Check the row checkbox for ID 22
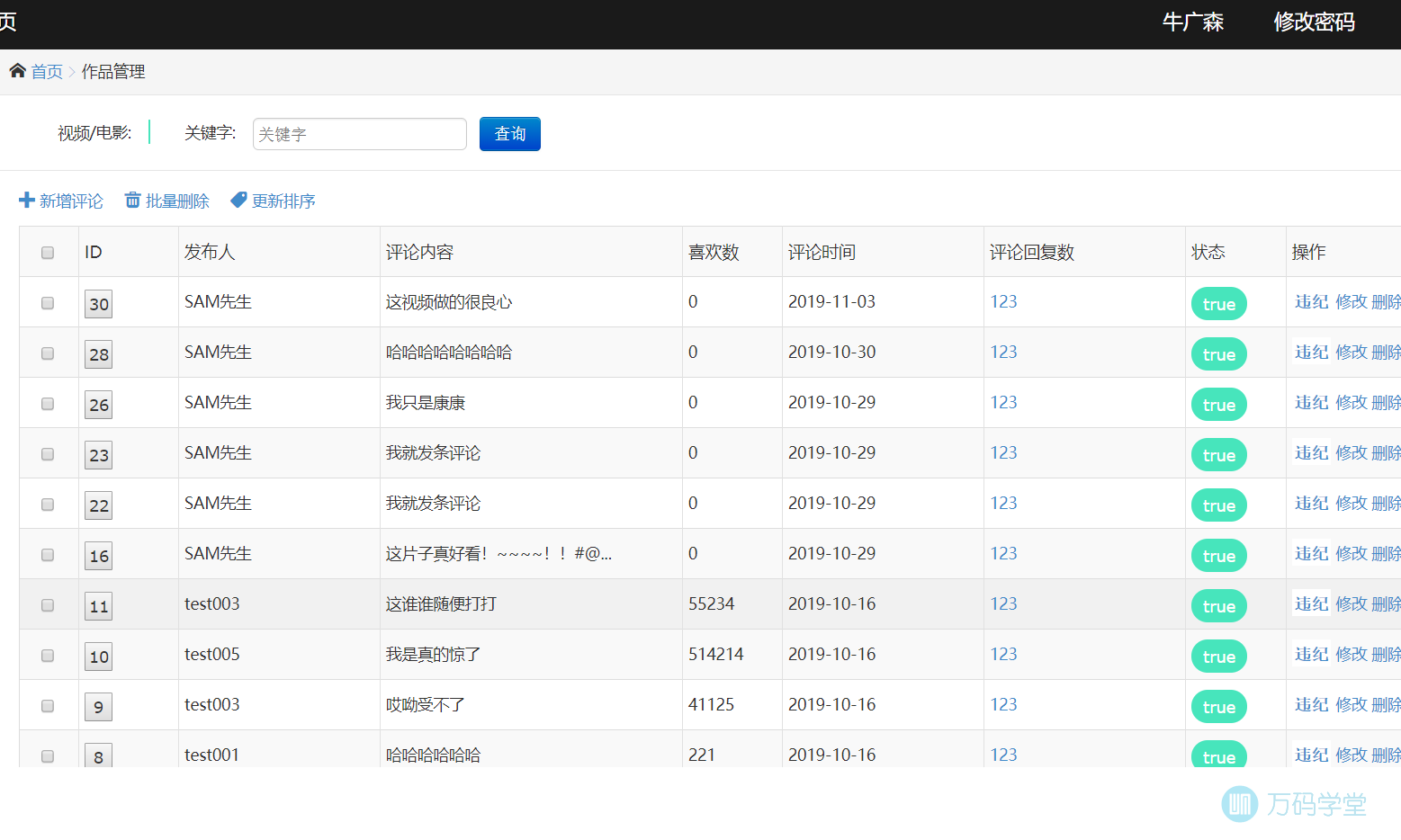Screen dimensions: 1401x840 pos(48,505)
